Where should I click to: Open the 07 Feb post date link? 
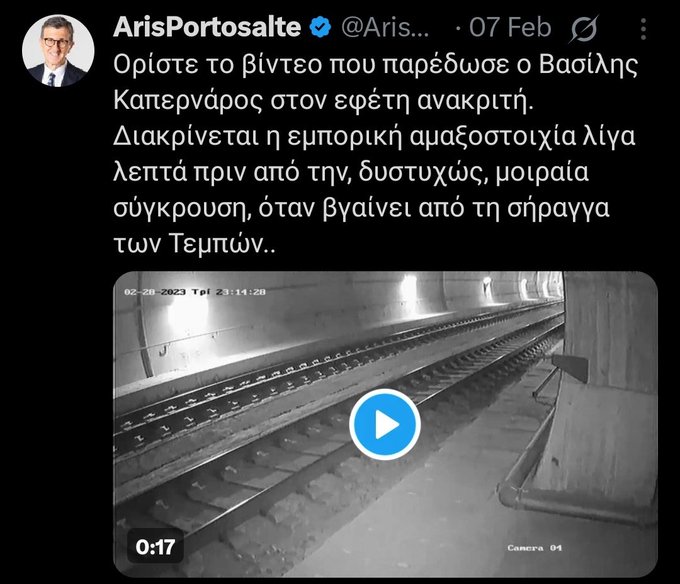tap(510, 28)
